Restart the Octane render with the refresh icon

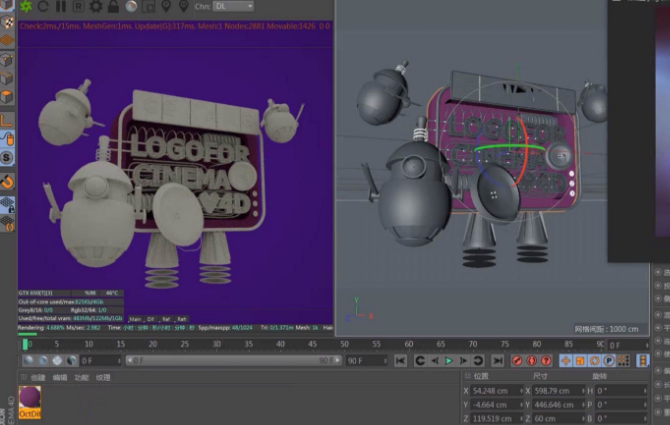pyautogui.click(x=44, y=6)
